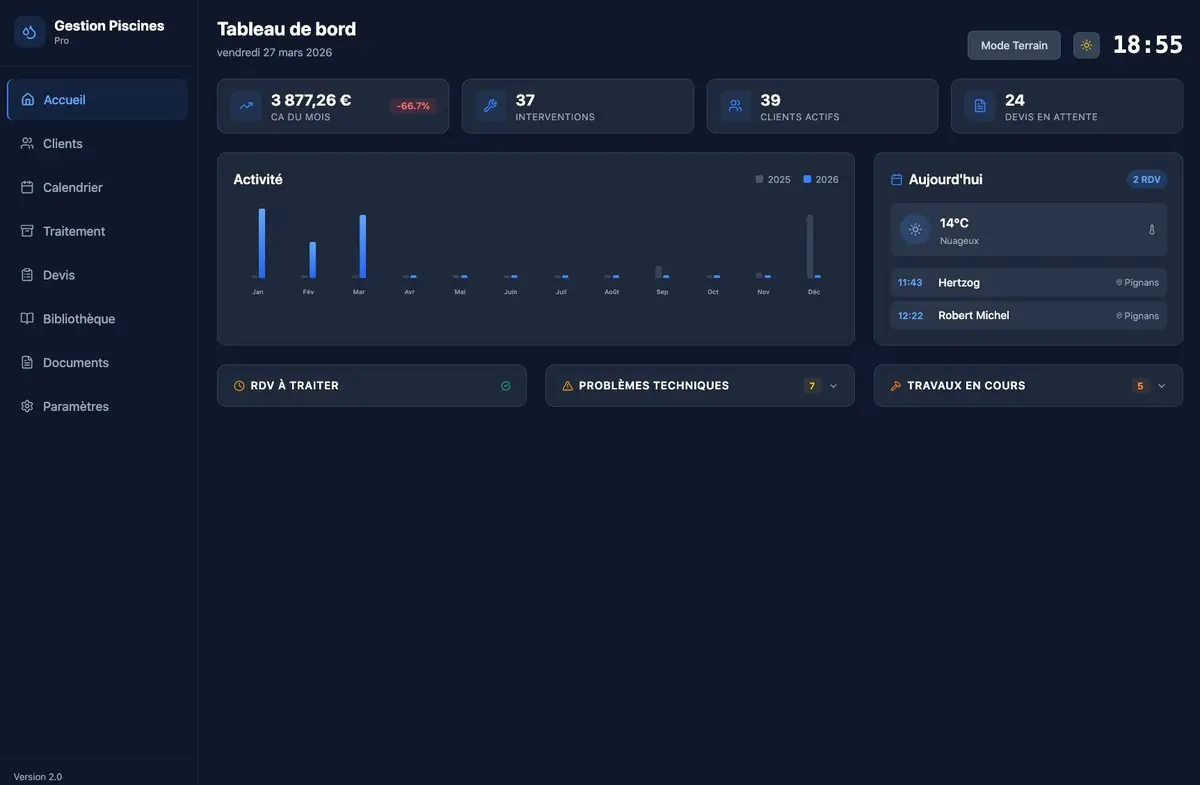Click the hammer icon in Travaux en cours

896,386
